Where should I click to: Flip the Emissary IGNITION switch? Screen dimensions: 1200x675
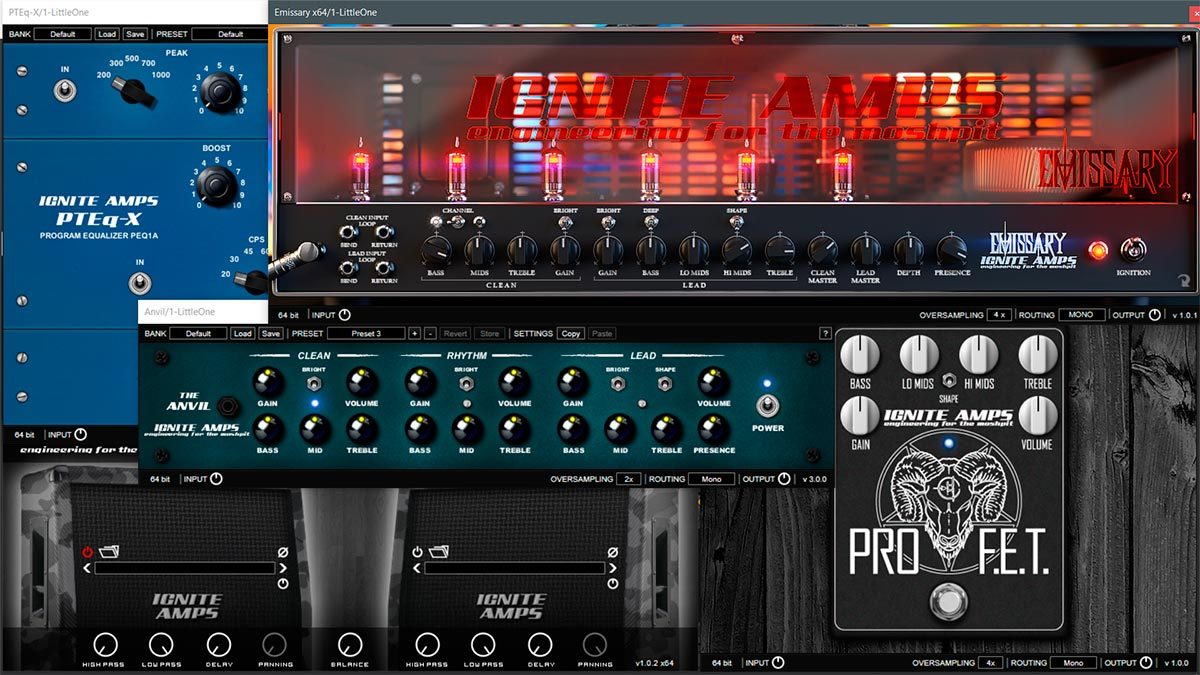coord(1136,250)
